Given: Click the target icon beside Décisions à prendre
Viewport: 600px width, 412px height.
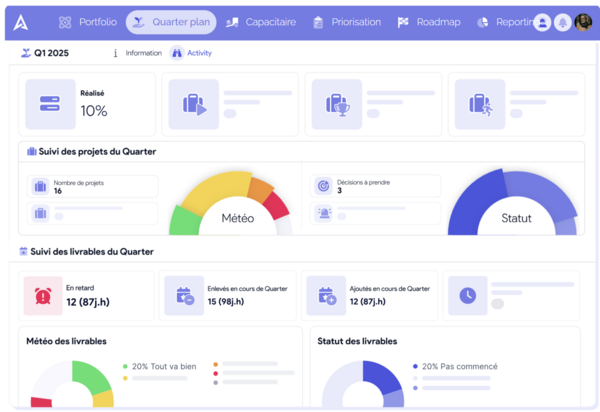Looking at the screenshot, I should (x=324, y=186).
